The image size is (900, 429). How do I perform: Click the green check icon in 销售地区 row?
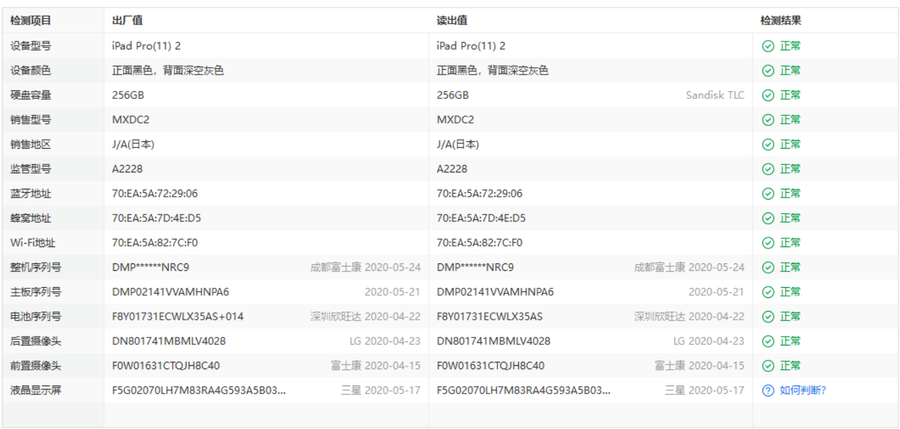pos(768,145)
